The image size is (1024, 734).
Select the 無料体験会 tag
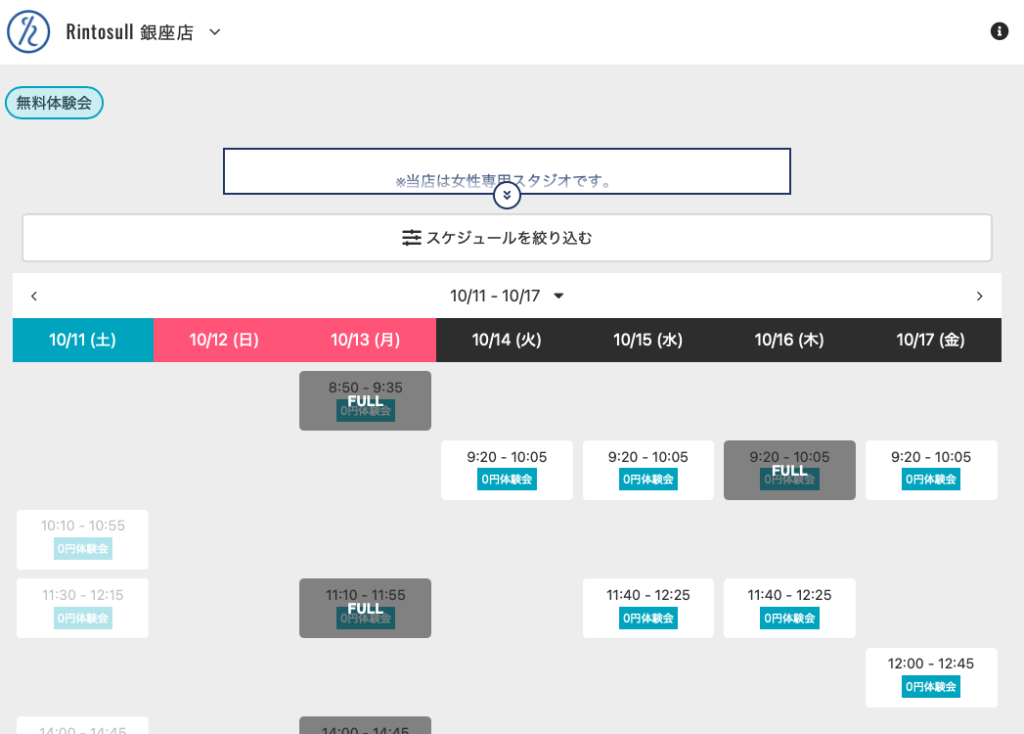(x=54, y=102)
